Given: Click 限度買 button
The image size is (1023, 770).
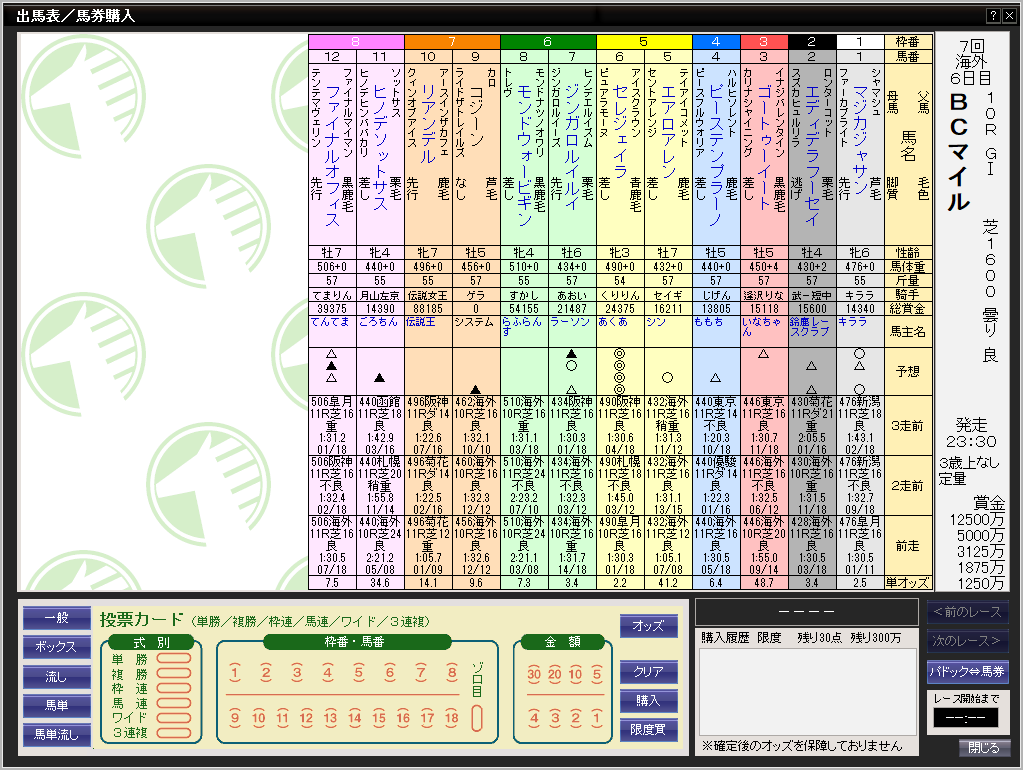Looking at the screenshot, I should point(649,730).
